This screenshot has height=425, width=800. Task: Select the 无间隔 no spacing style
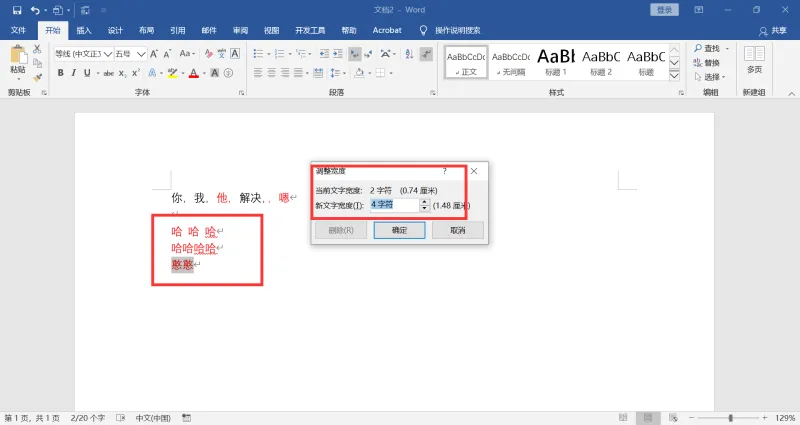(x=511, y=62)
